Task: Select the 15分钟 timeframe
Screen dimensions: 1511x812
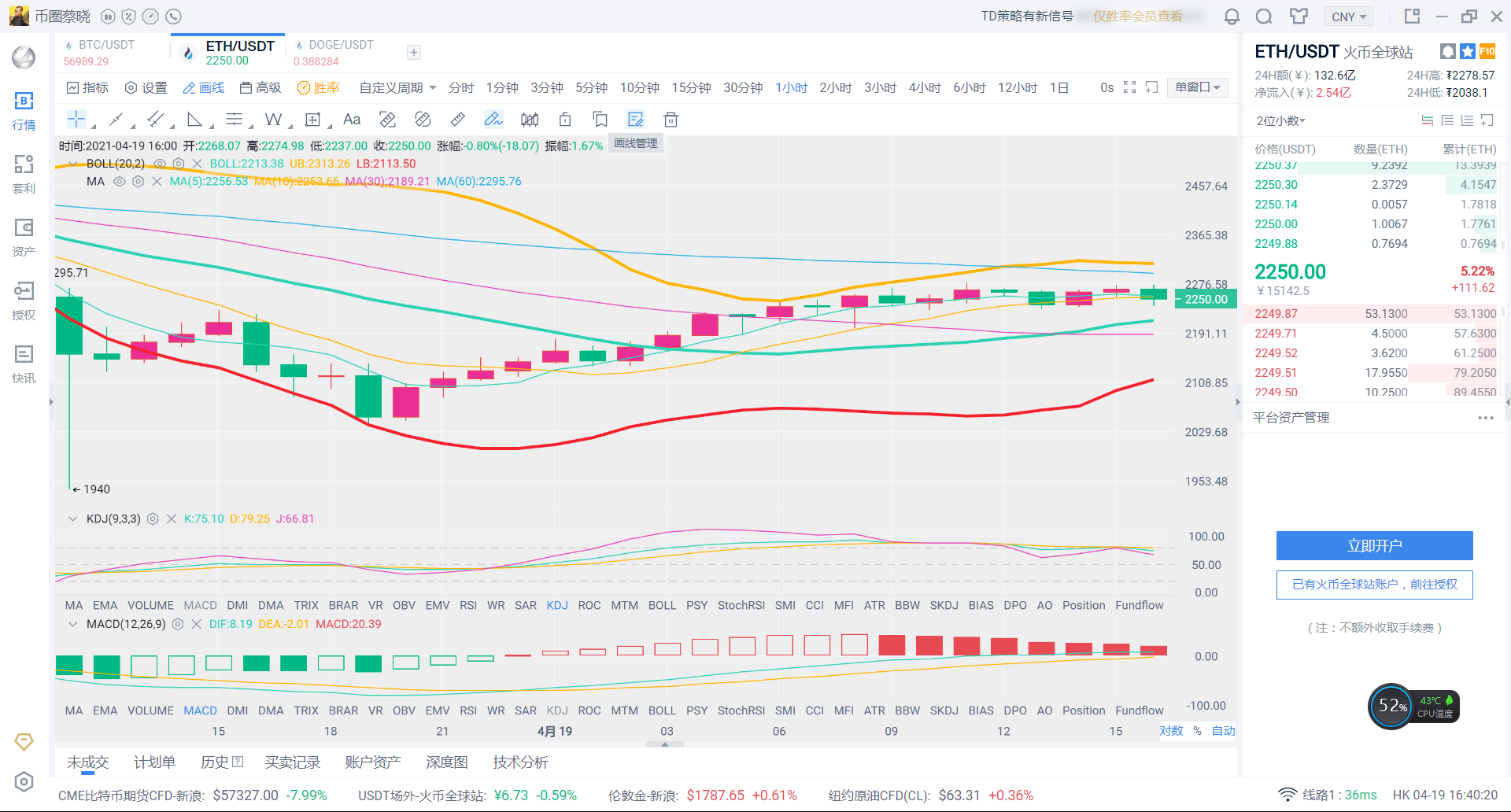Action: point(691,87)
